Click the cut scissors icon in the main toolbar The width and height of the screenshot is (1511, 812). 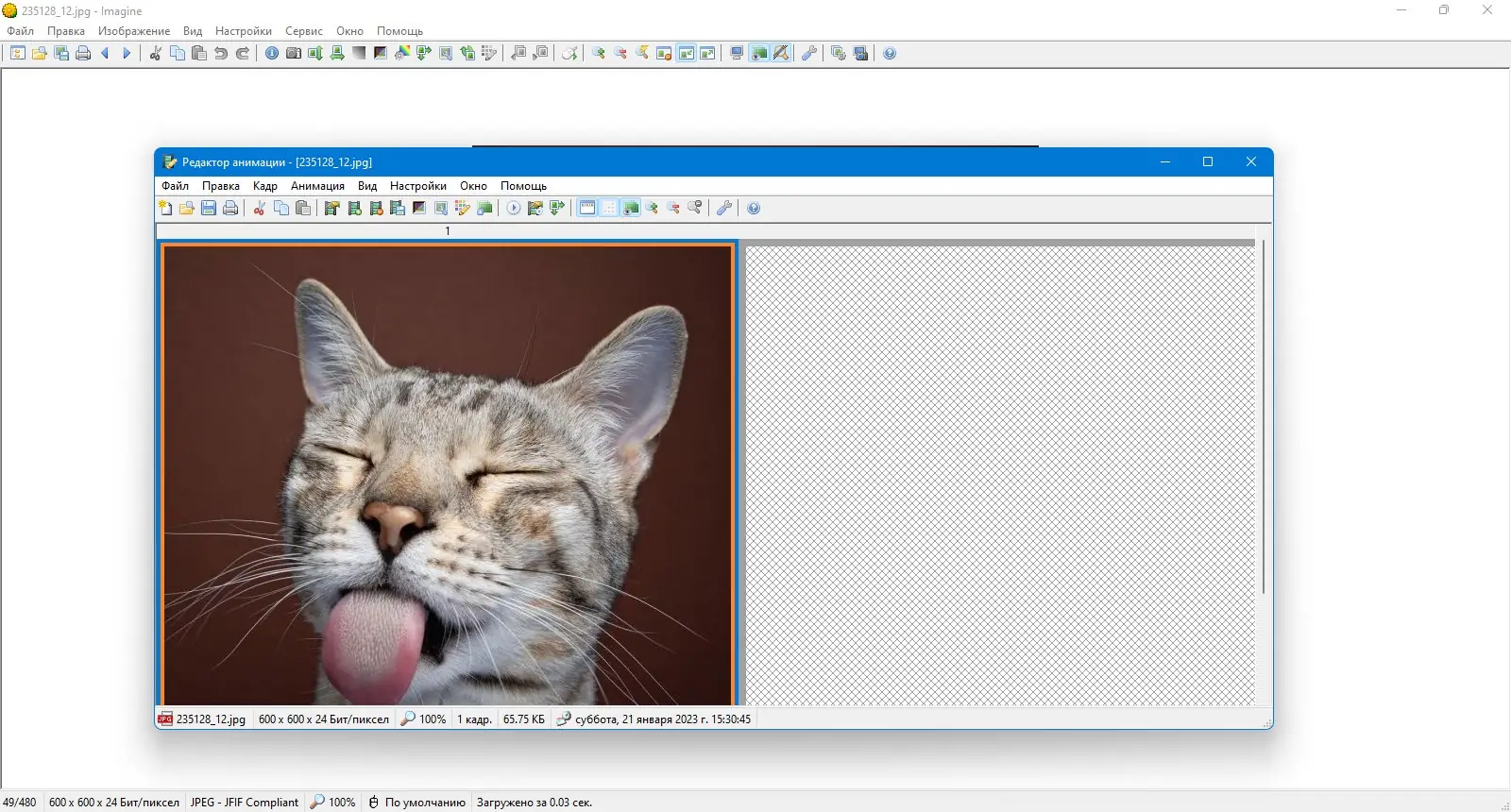click(x=156, y=53)
